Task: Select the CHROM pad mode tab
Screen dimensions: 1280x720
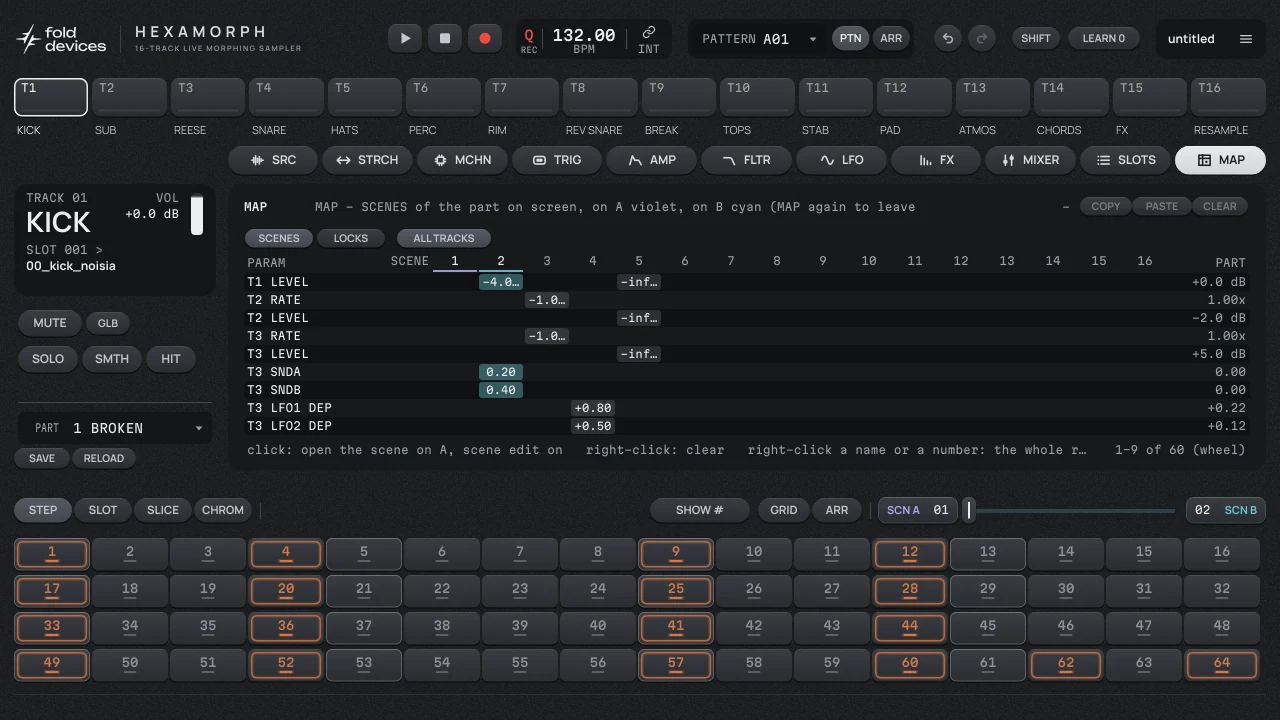Action: click(x=223, y=510)
